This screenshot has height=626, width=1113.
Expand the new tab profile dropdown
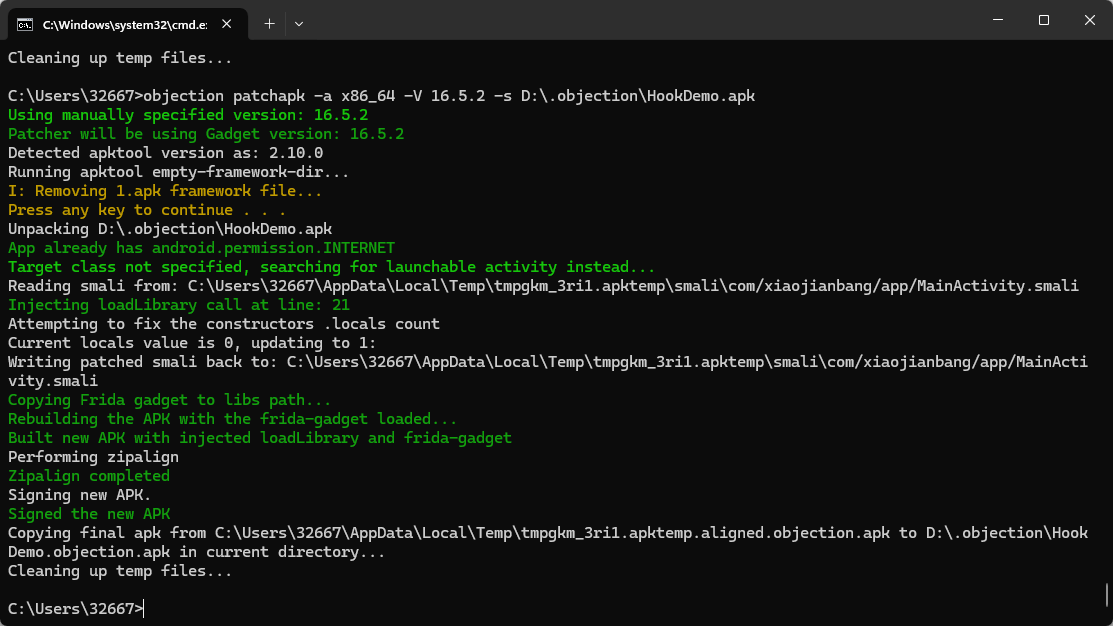[x=299, y=22]
